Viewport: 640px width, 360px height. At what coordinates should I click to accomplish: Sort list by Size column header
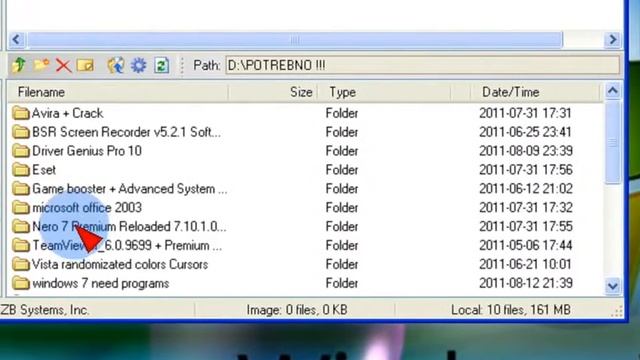pyautogui.click(x=273, y=92)
